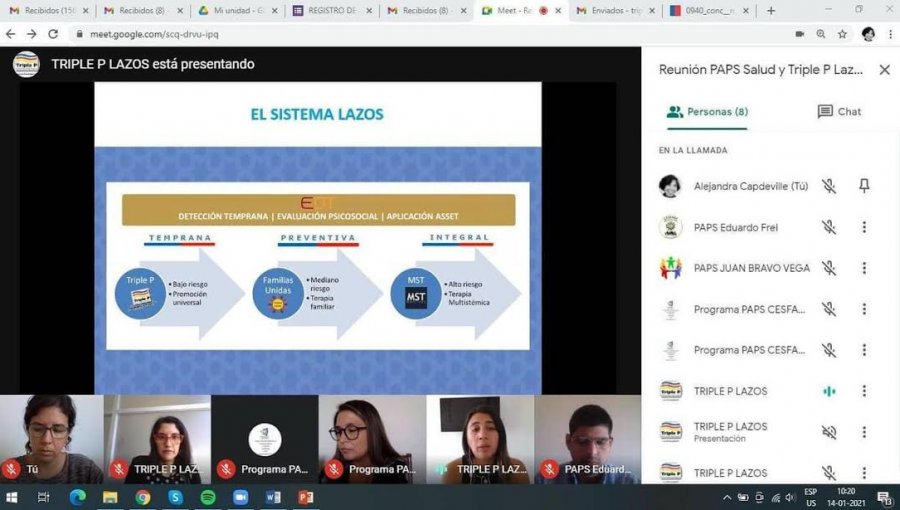Open PowerPoint from the taskbar
This screenshot has width=900, height=510.
306,497
